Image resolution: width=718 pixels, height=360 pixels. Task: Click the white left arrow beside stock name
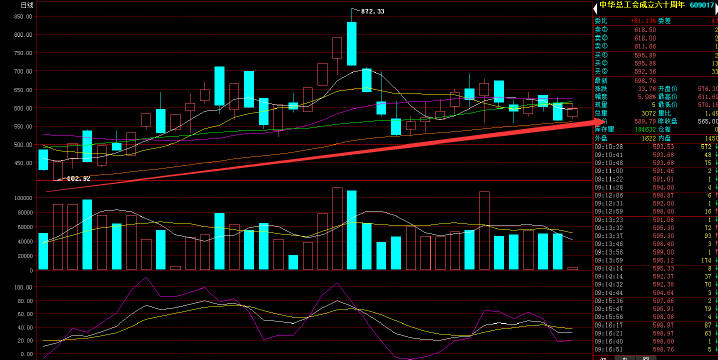pos(595,7)
